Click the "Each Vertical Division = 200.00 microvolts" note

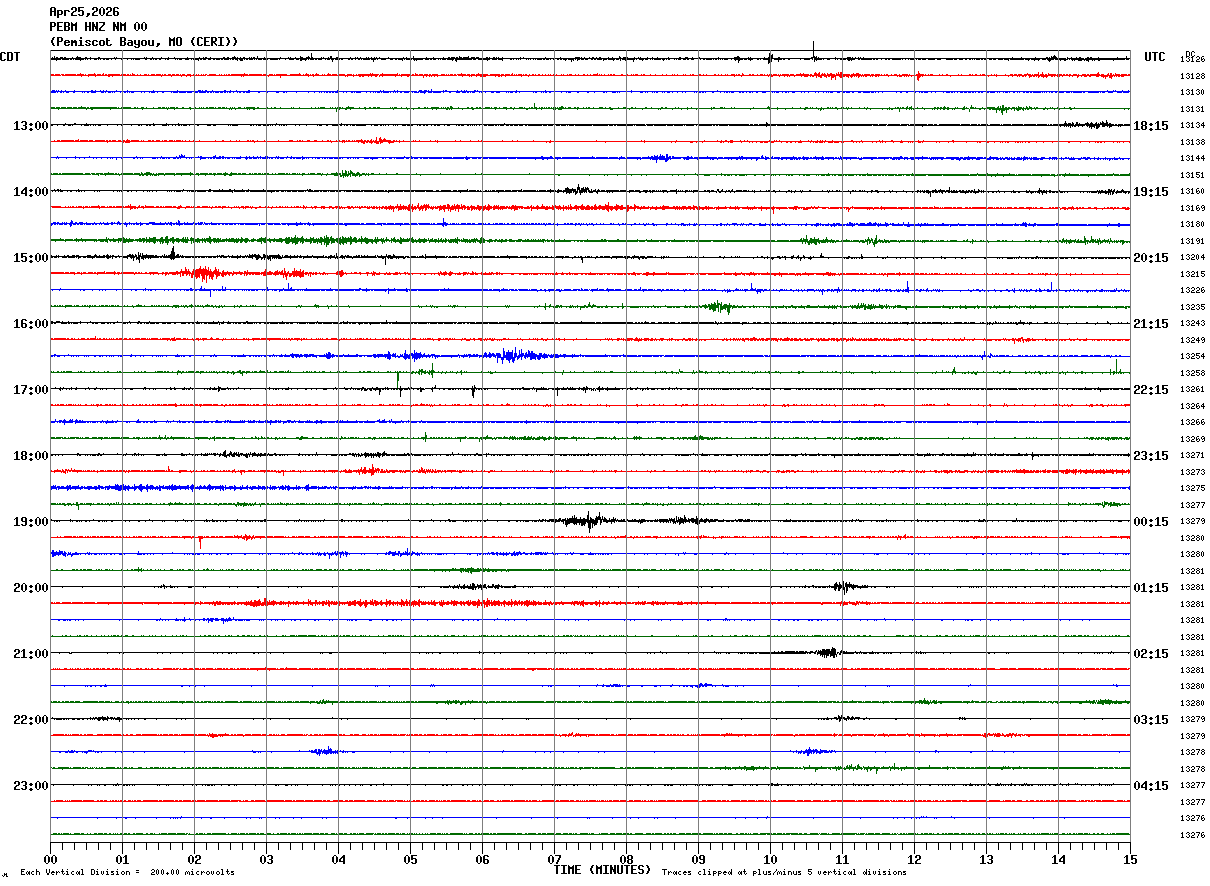(x=127, y=872)
